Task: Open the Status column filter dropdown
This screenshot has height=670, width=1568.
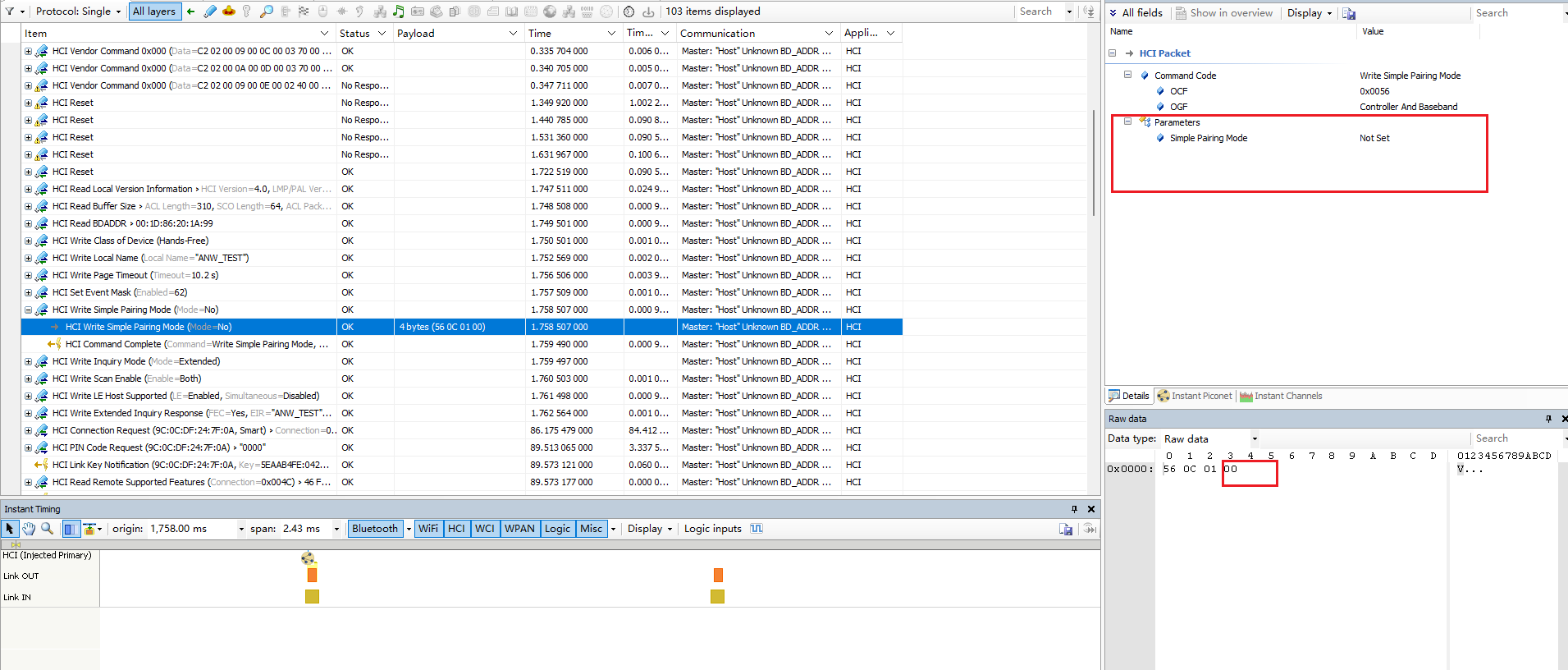Action: pyautogui.click(x=382, y=34)
